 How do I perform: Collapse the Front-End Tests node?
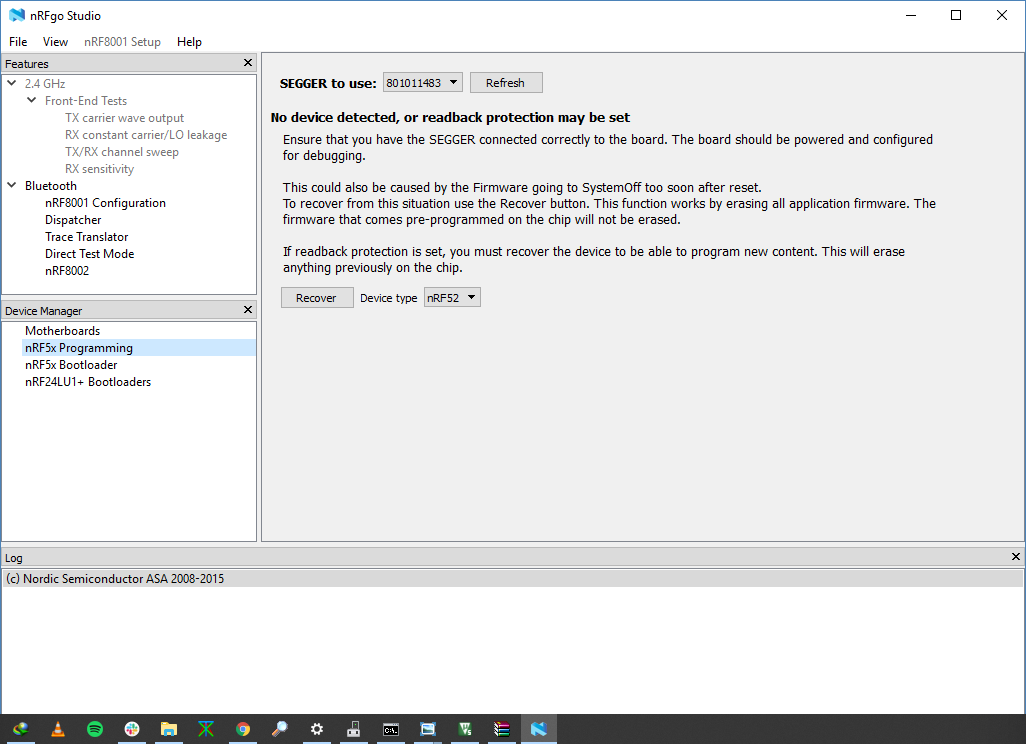coord(32,101)
